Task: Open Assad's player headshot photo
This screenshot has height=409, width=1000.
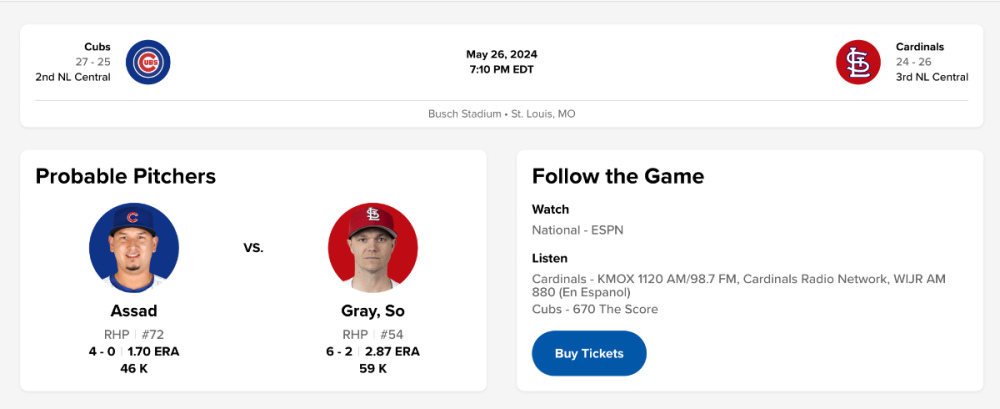Action: coord(134,247)
